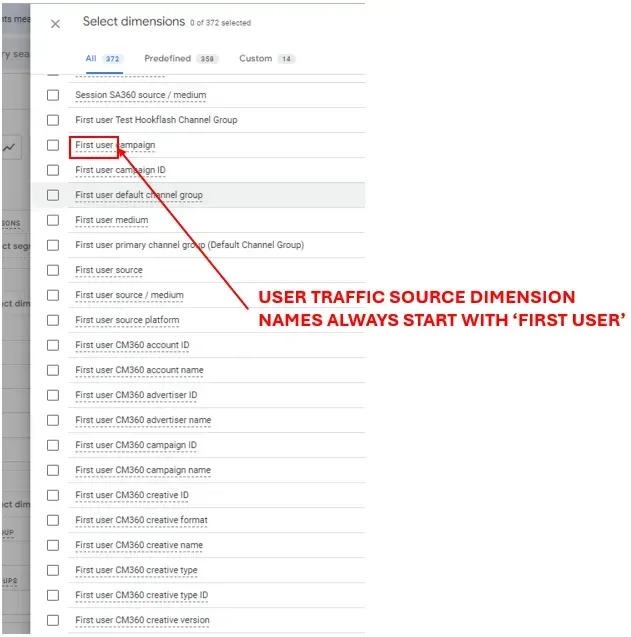Tick the First user source platform checkbox

pos(53,320)
